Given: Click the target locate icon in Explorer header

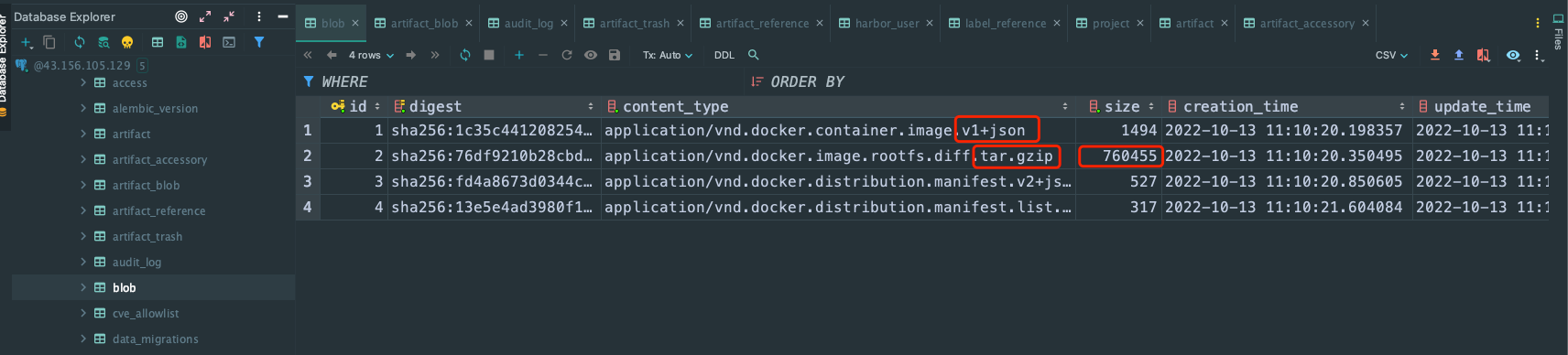Looking at the screenshot, I should tap(181, 16).
